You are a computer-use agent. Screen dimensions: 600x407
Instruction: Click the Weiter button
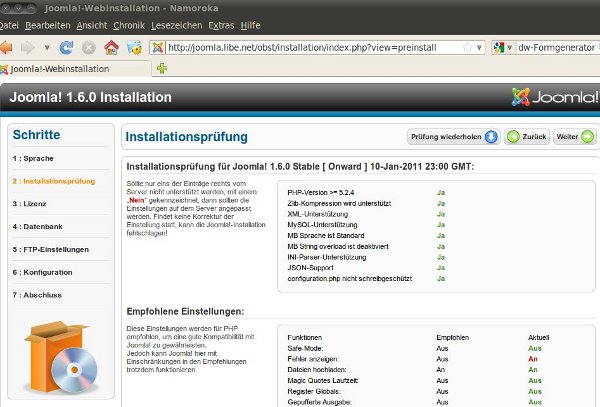click(x=575, y=137)
